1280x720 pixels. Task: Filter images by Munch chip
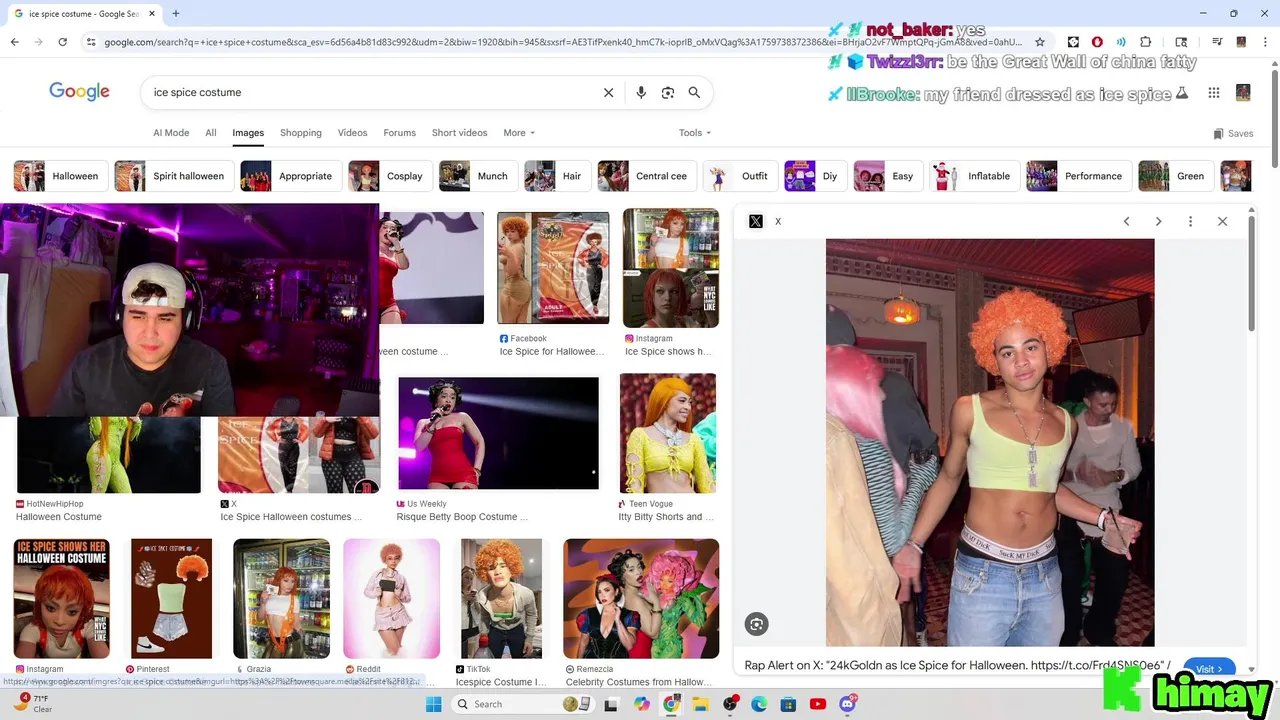click(x=478, y=176)
